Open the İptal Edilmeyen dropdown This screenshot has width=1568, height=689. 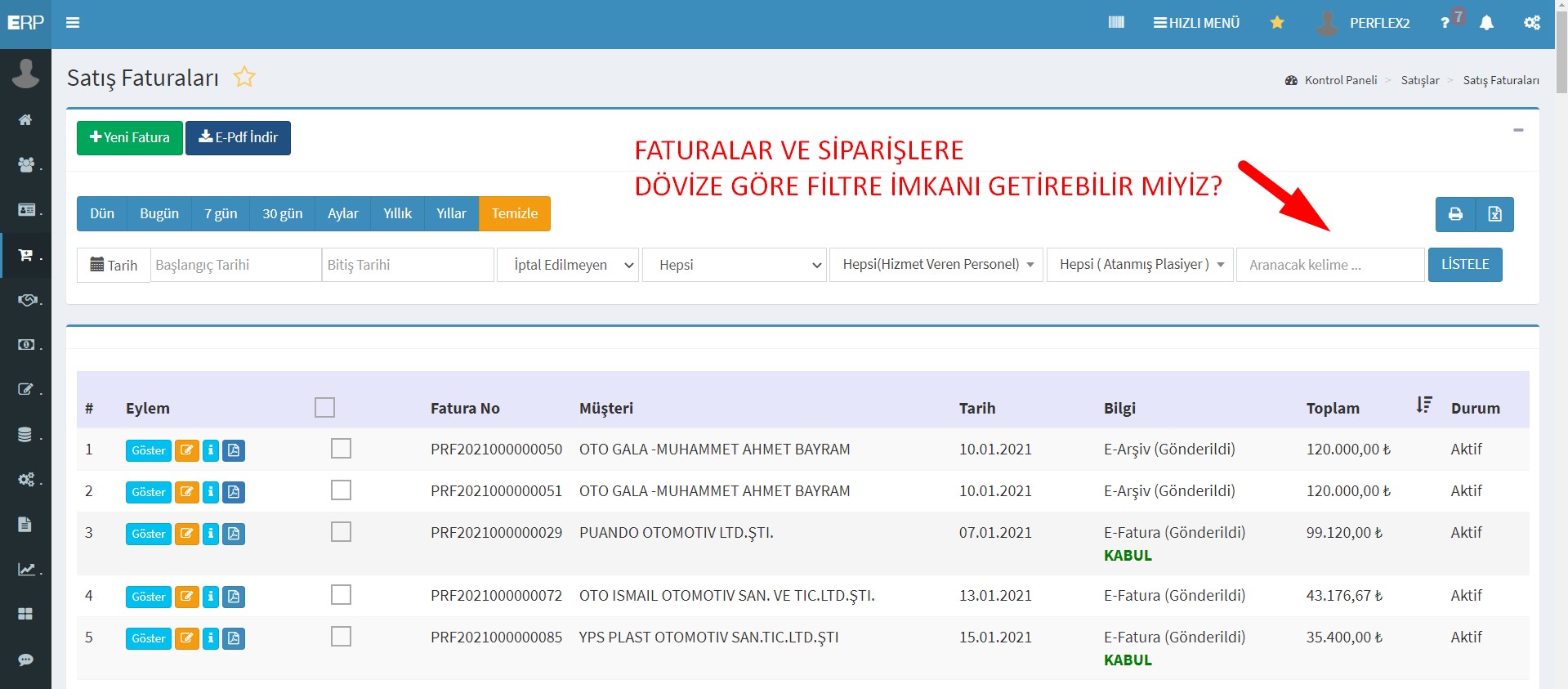point(569,265)
